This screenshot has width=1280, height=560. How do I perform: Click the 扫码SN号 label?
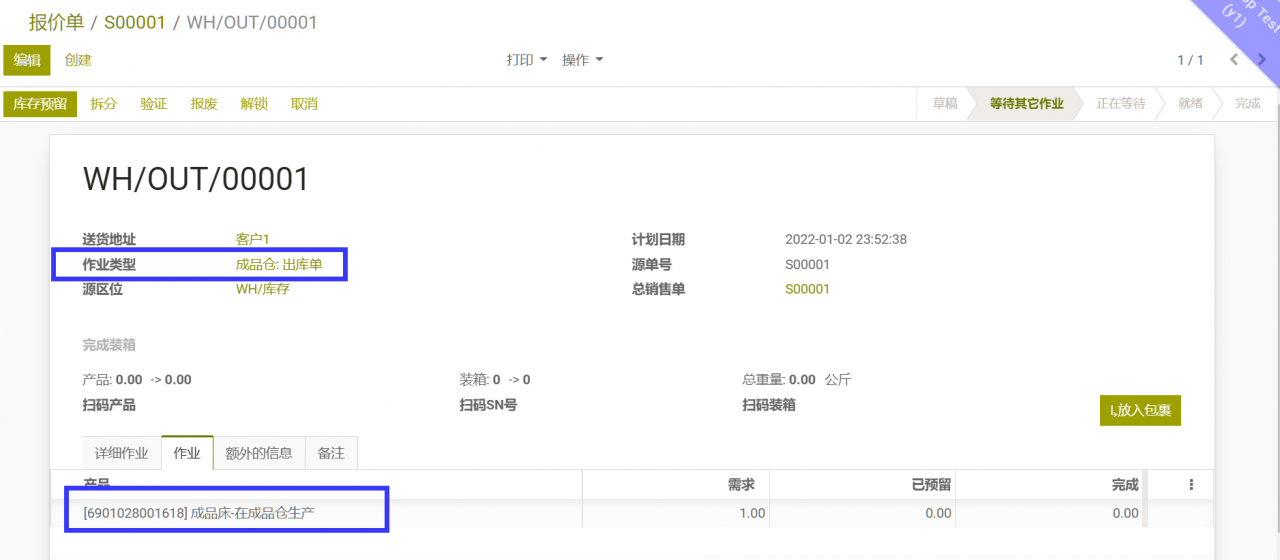(488, 405)
